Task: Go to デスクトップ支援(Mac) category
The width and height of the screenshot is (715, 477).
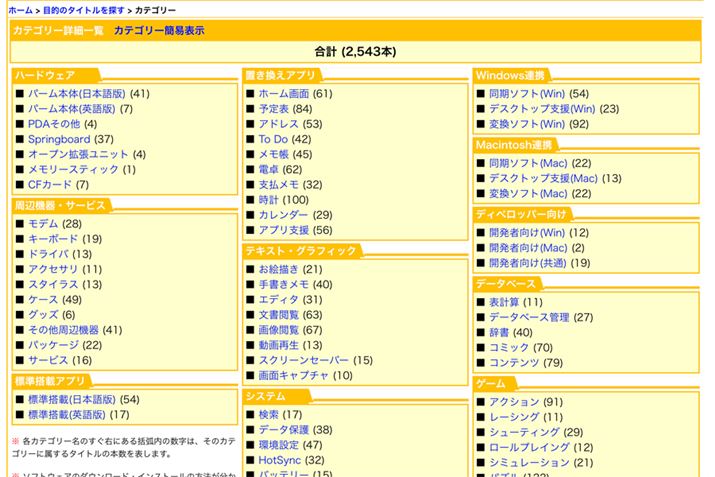Action: 542,178
